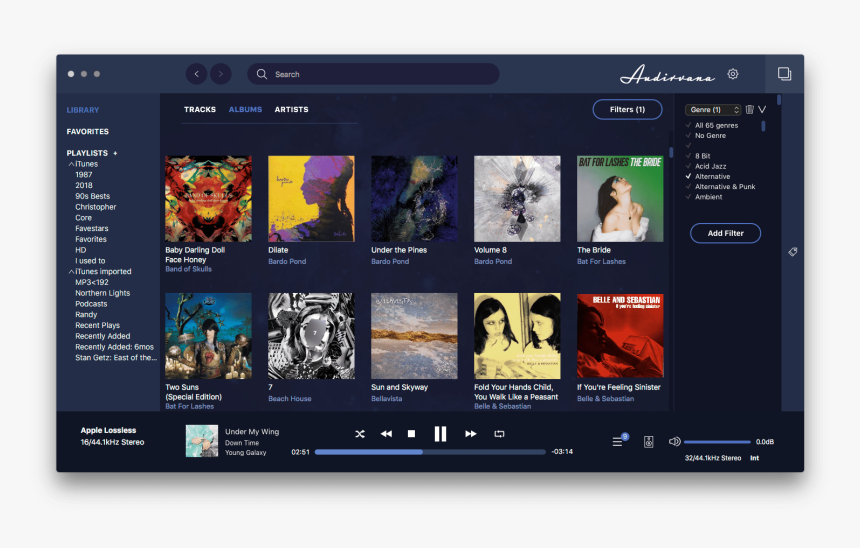Select the 'Recent Plays' playlist
Screen dimensions: 860x548
[98, 325]
